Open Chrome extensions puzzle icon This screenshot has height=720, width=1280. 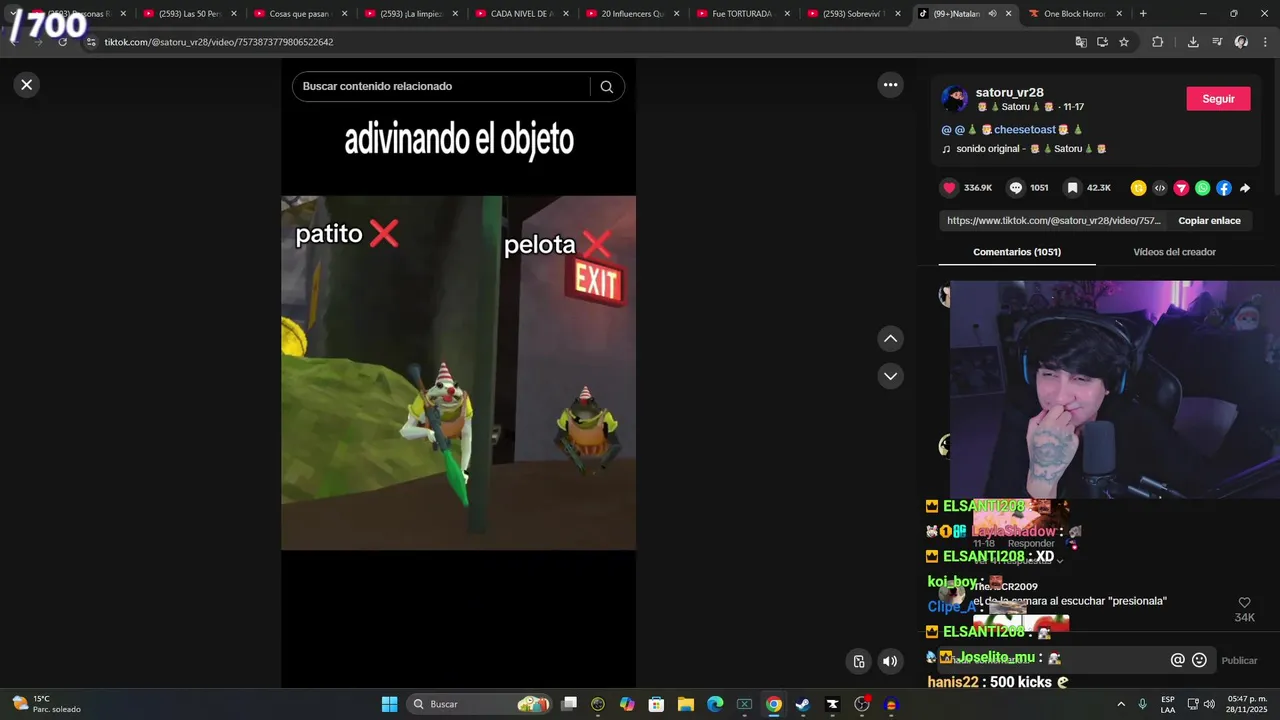coord(1158,42)
